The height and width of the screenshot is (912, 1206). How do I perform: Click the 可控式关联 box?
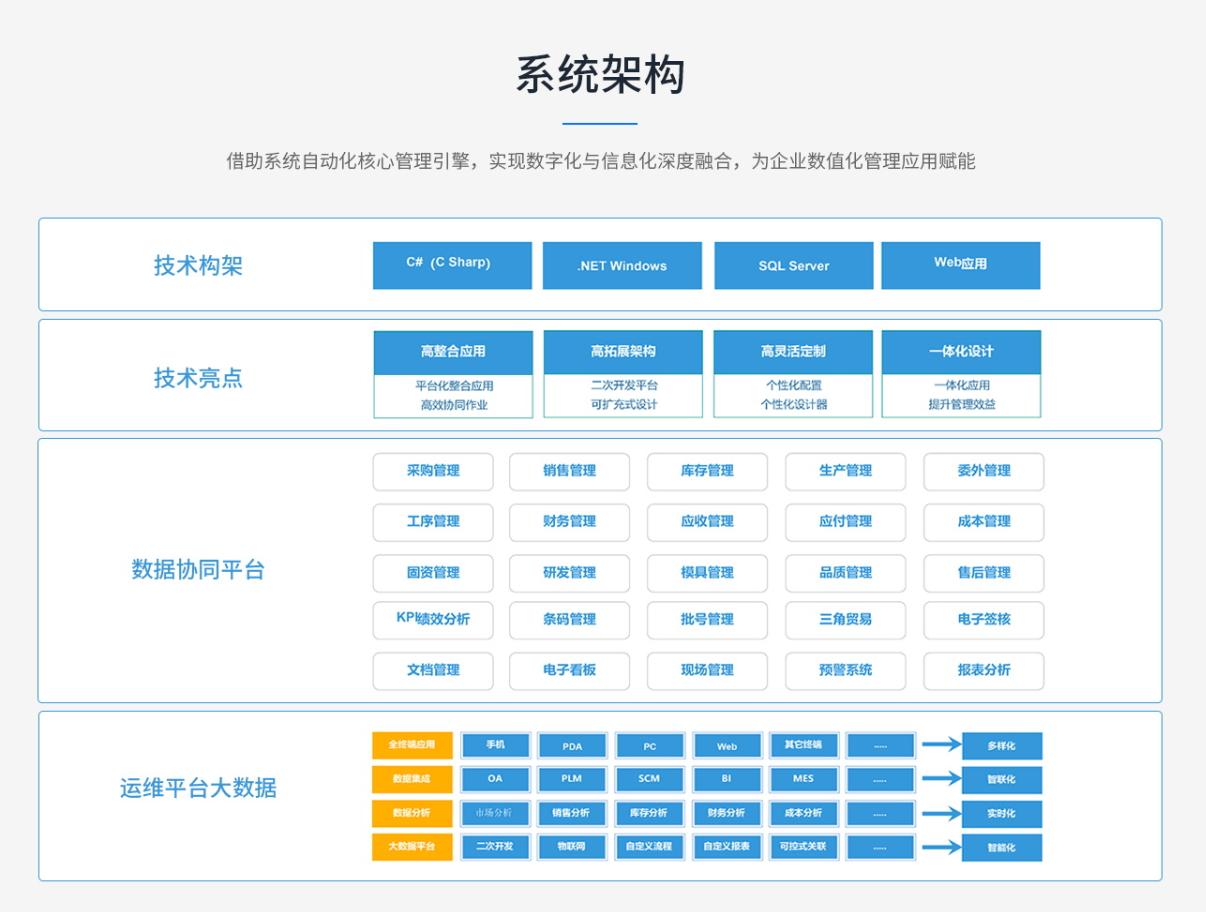804,847
